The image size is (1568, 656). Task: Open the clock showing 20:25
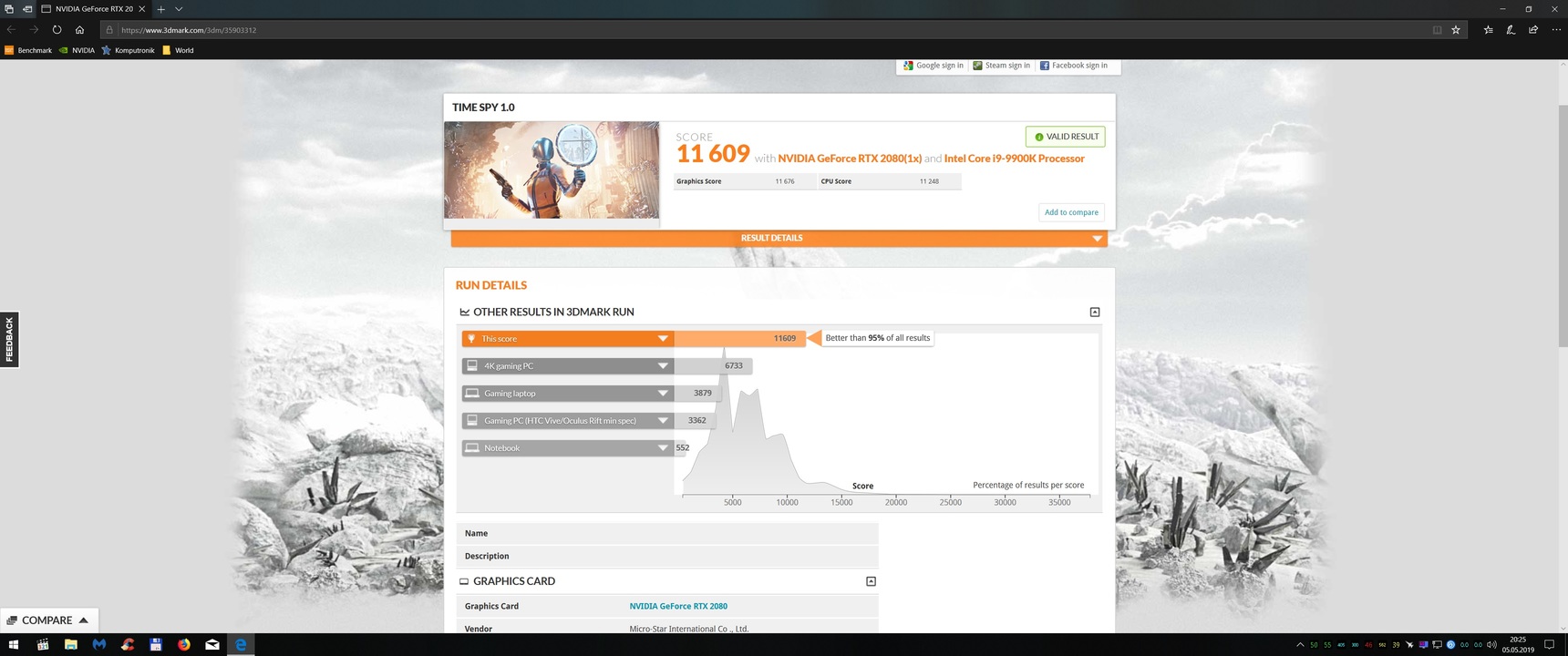tap(1518, 644)
